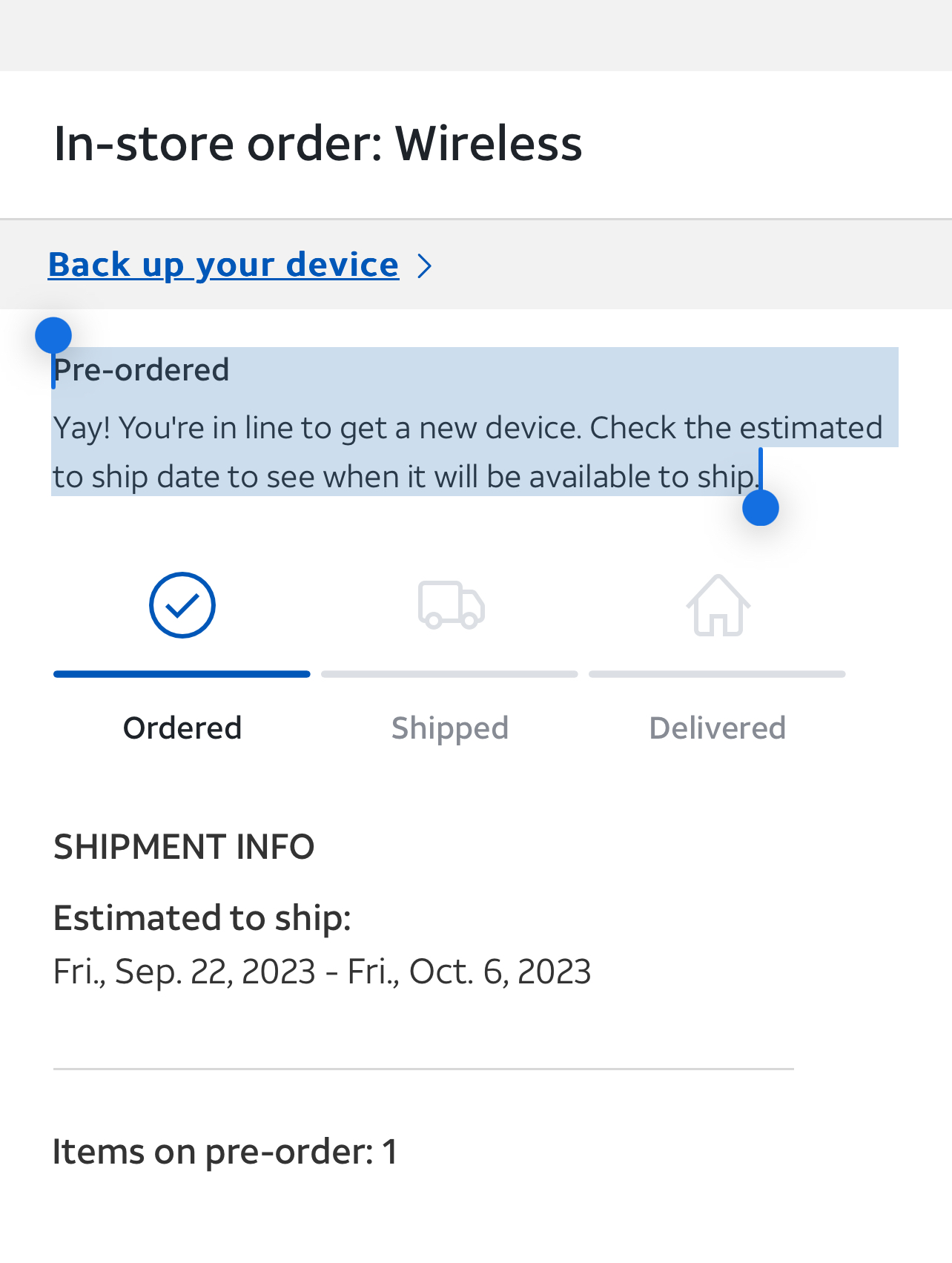This screenshot has width=952, height=1263.
Task: Click the In-store order: Wireless title
Action: (x=318, y=143)
